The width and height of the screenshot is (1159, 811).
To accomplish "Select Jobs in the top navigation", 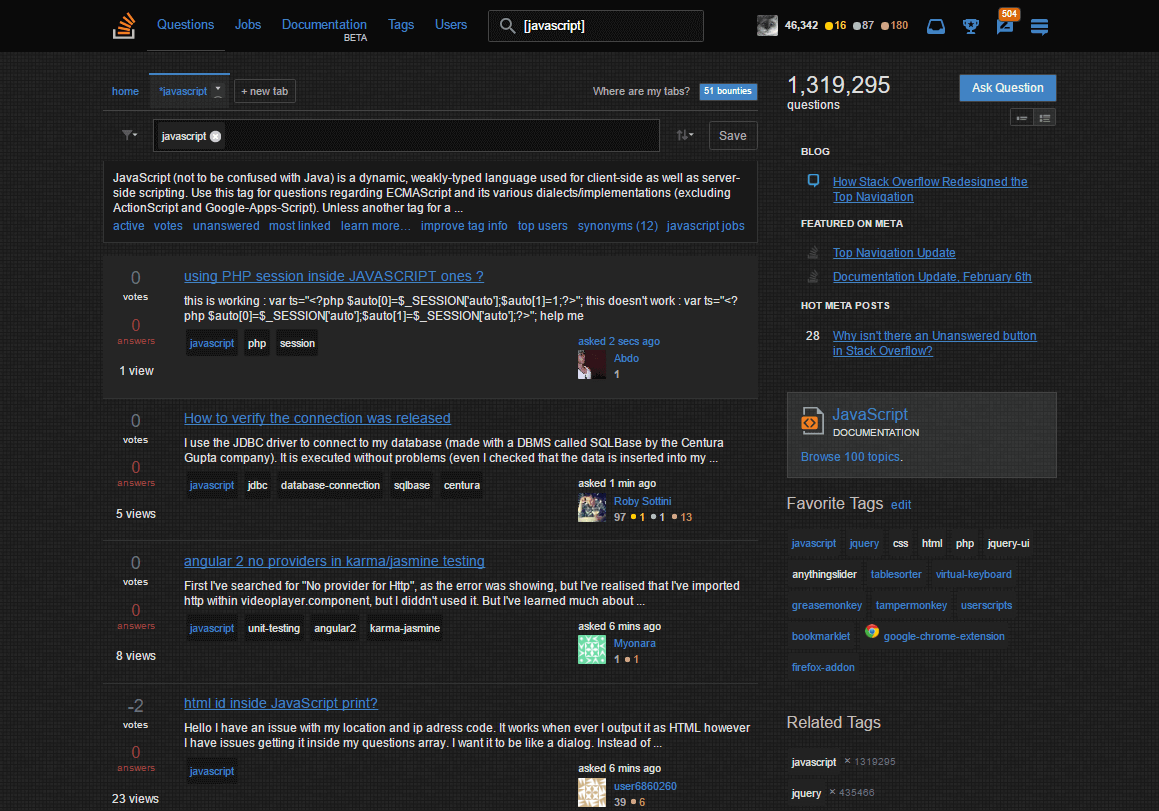I will click(x=248, y=25).
